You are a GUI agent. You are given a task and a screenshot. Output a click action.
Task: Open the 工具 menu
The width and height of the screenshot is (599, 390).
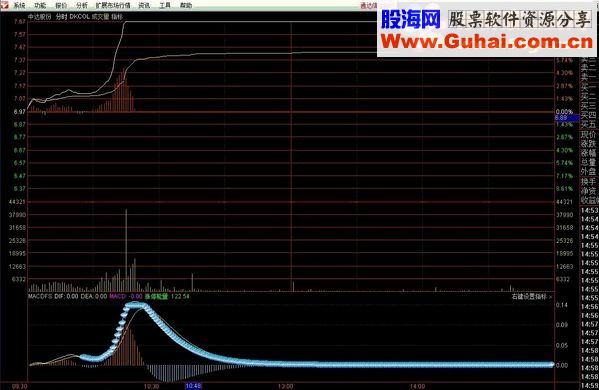(x=165, y=5)
